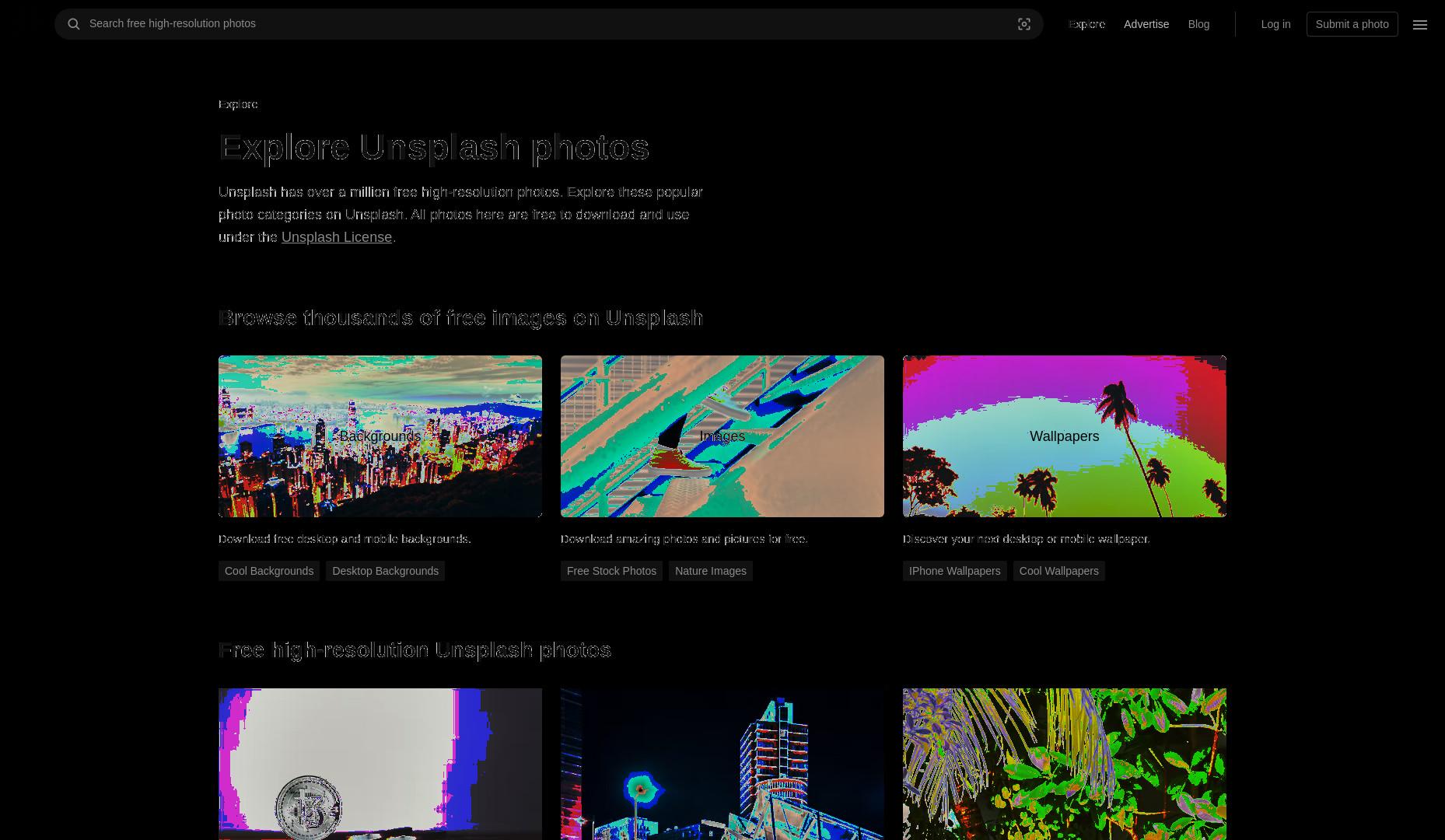The height and width of the screenshot is (840, 1445).
Task: Click the Submit a photo button
Action: (x=1352, y=24)
